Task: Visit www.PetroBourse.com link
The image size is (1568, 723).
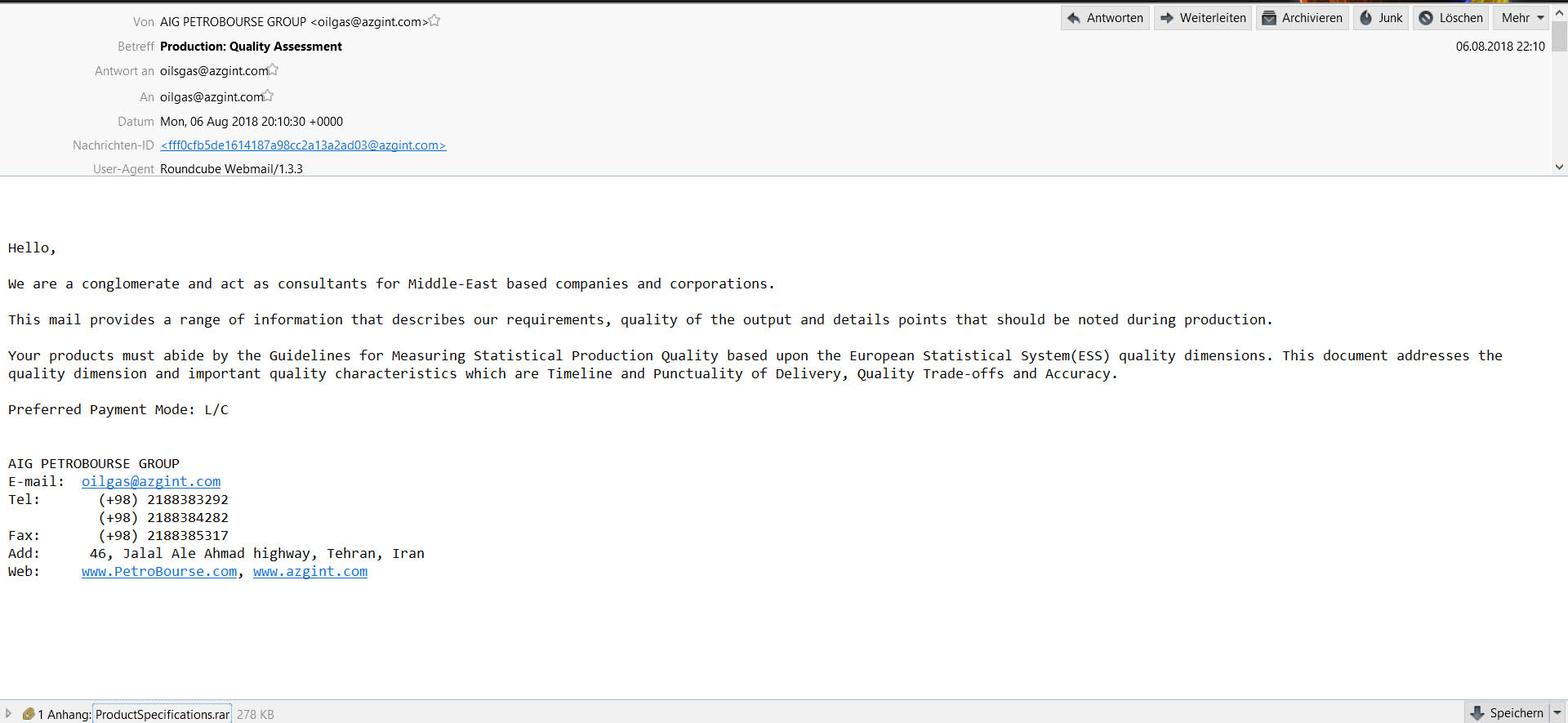Action: 159,572
